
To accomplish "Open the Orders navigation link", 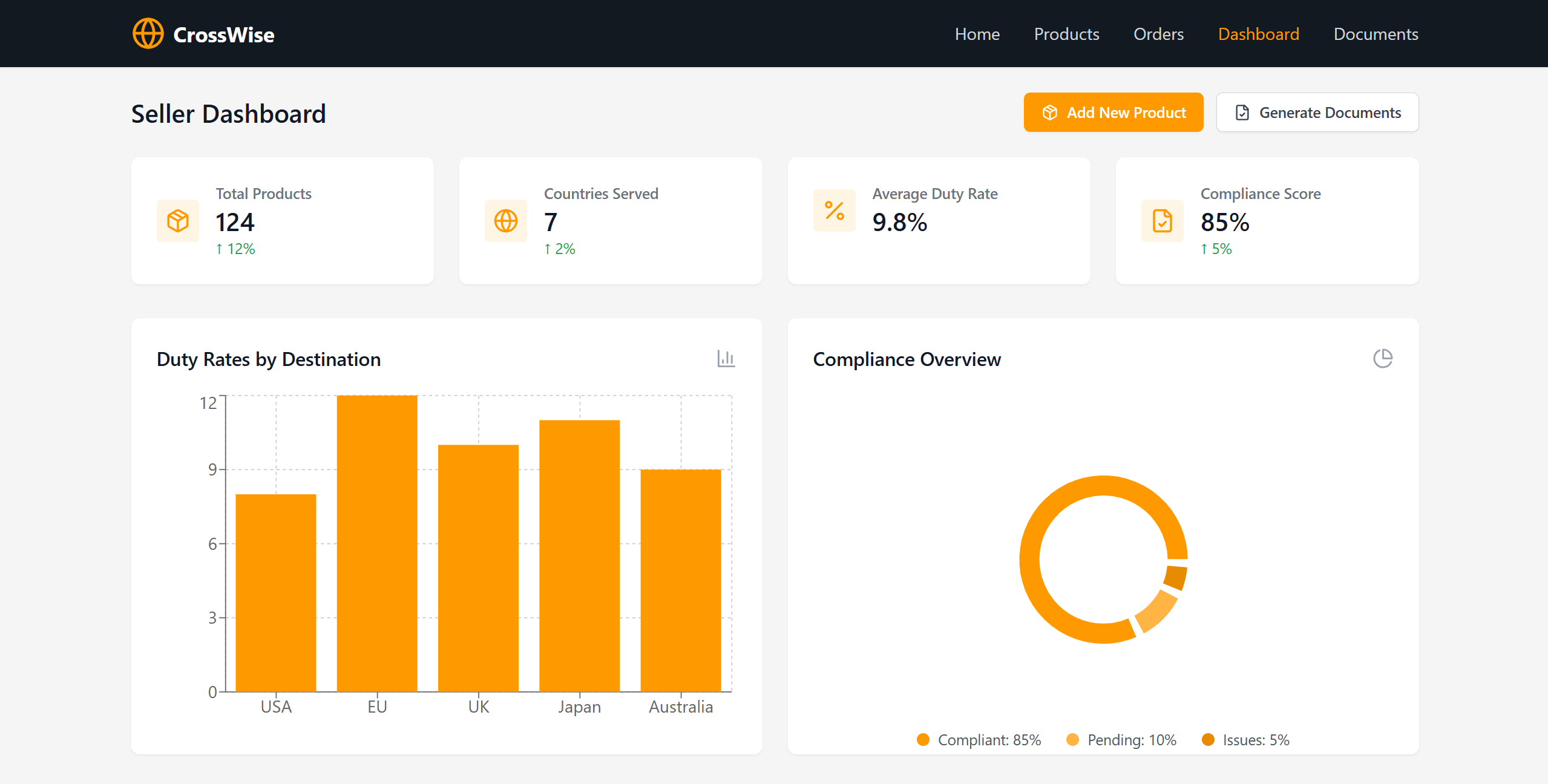I will coord(1159,34).
